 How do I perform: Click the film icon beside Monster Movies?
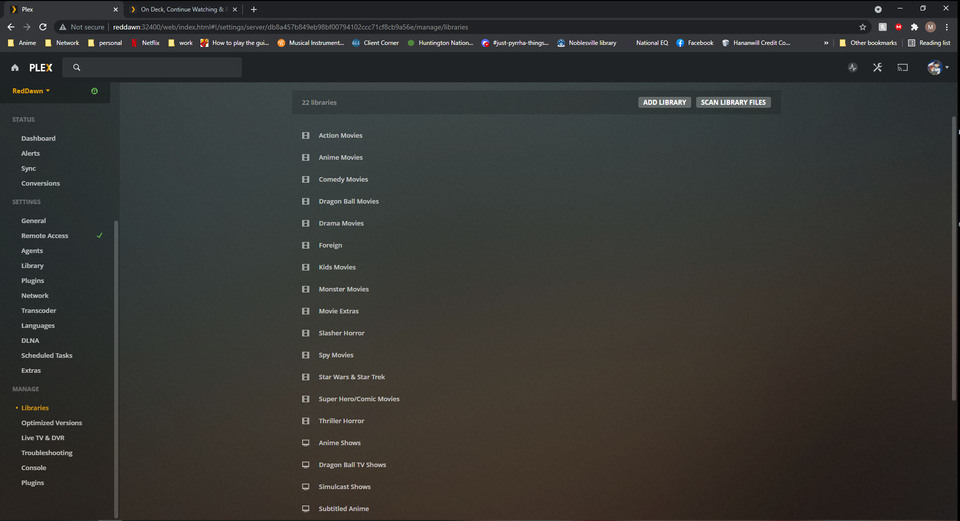coord(306,289)
